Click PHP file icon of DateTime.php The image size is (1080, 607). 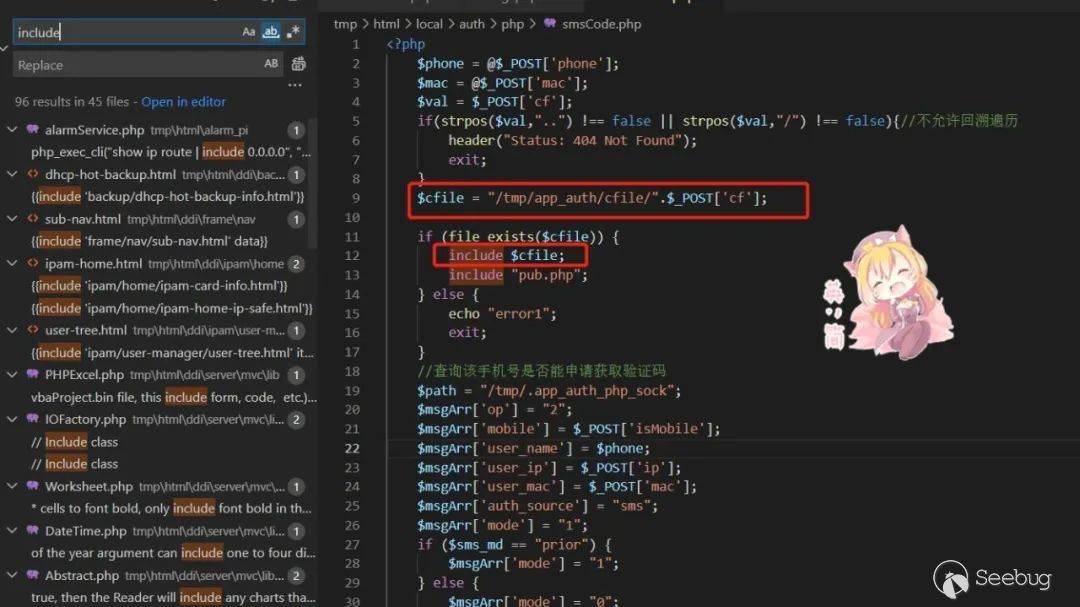(32, 530)
